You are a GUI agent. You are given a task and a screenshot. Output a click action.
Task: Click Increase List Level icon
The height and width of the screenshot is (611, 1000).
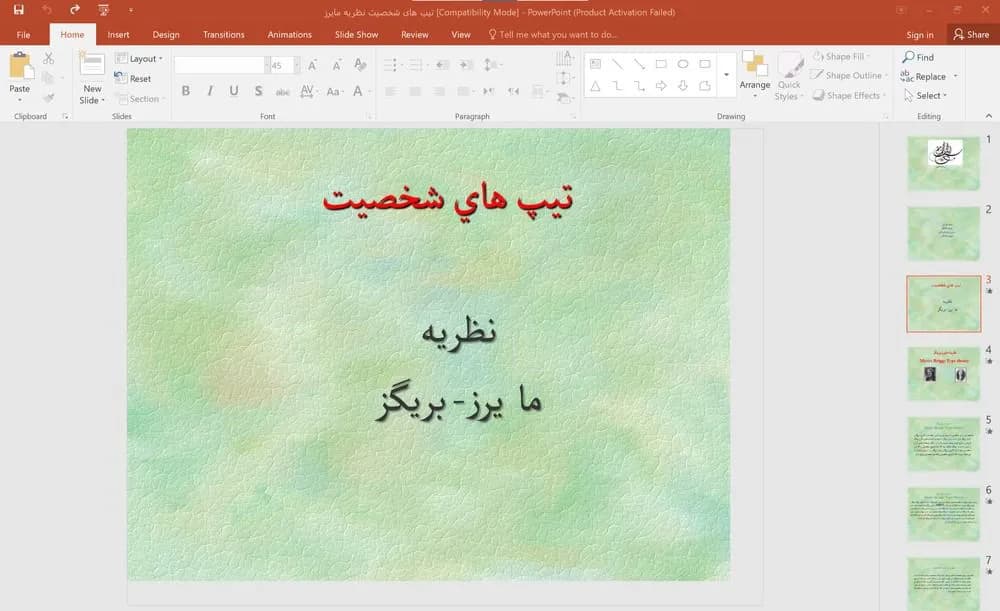(466, 65)
